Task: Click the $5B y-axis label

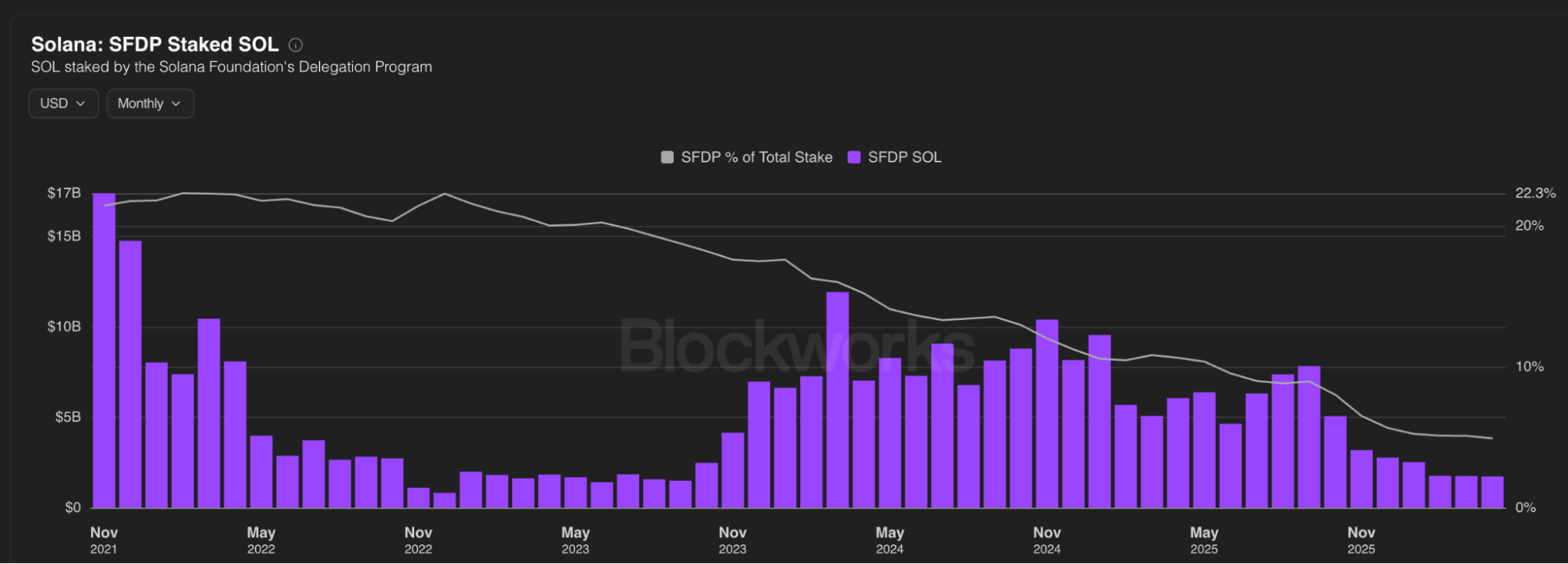Action: (x=68, y=417)
